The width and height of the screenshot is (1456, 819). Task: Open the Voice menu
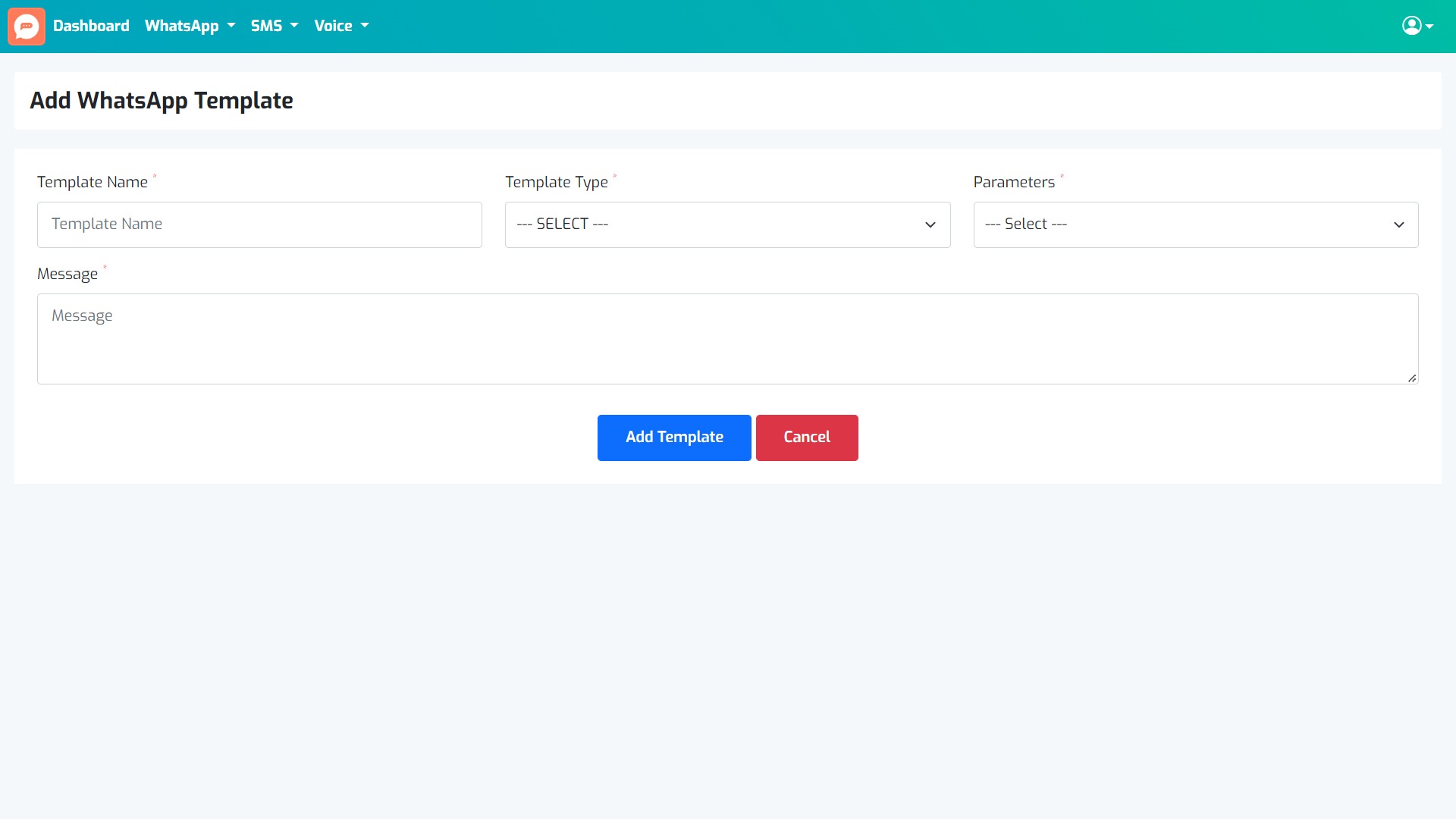341,26
